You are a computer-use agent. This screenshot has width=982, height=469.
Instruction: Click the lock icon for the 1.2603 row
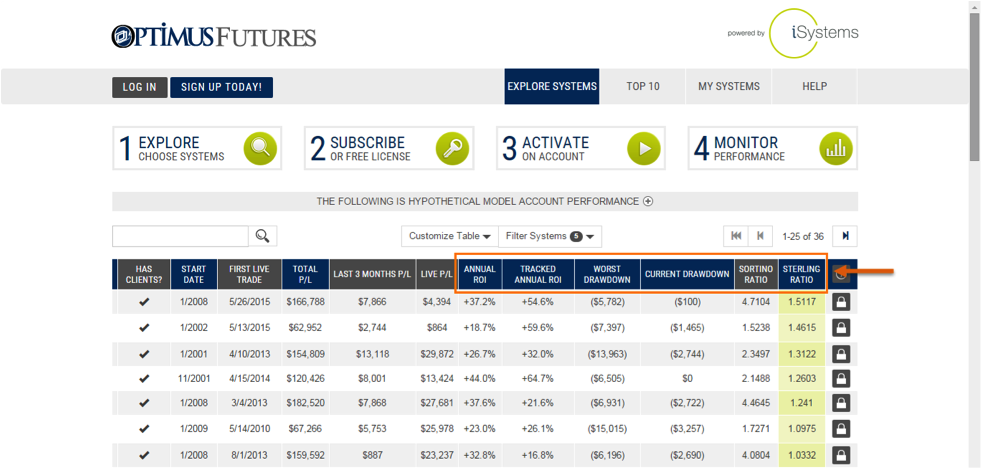click(x=841, y=379)
